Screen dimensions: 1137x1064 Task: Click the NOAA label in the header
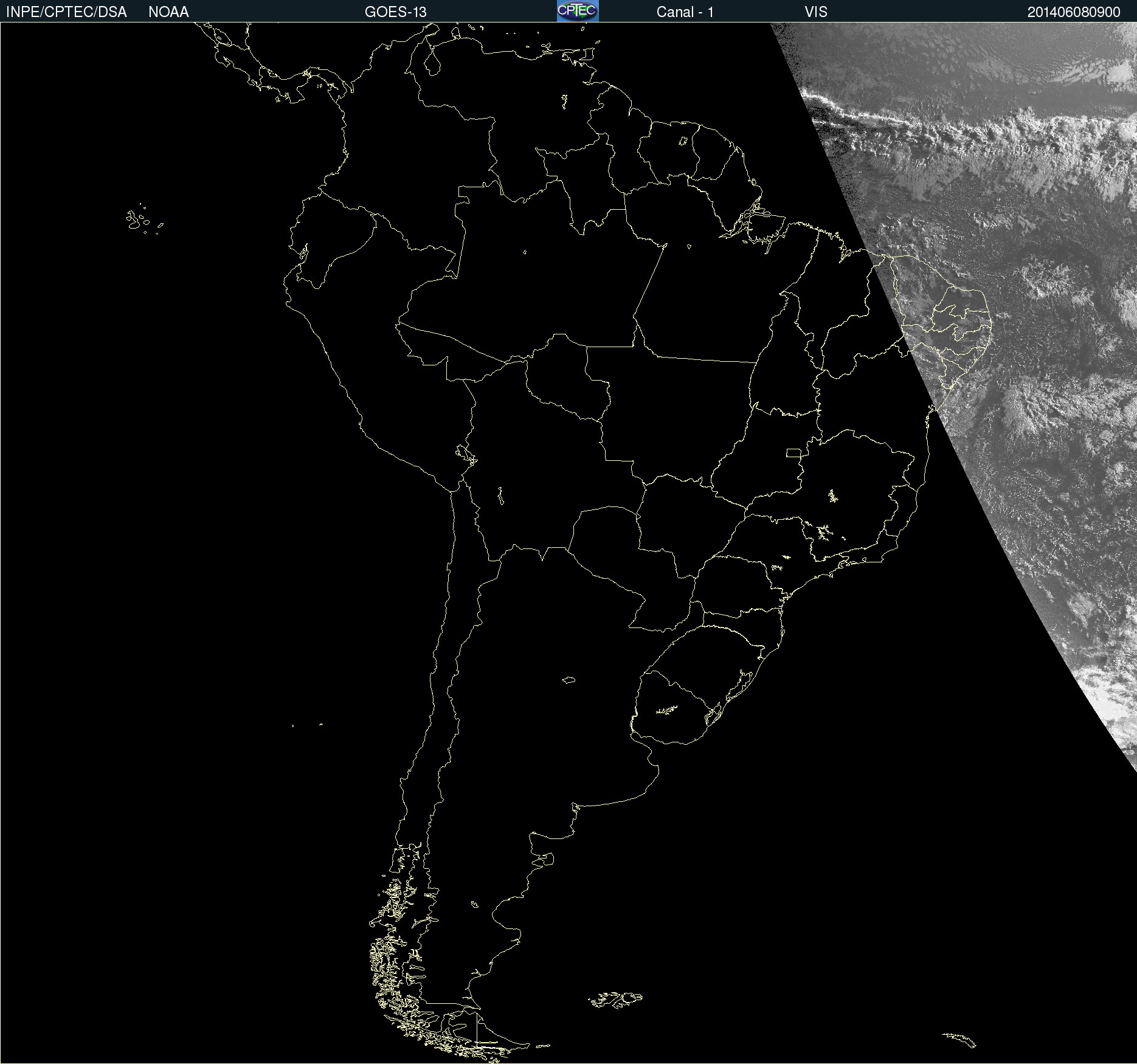168,12
